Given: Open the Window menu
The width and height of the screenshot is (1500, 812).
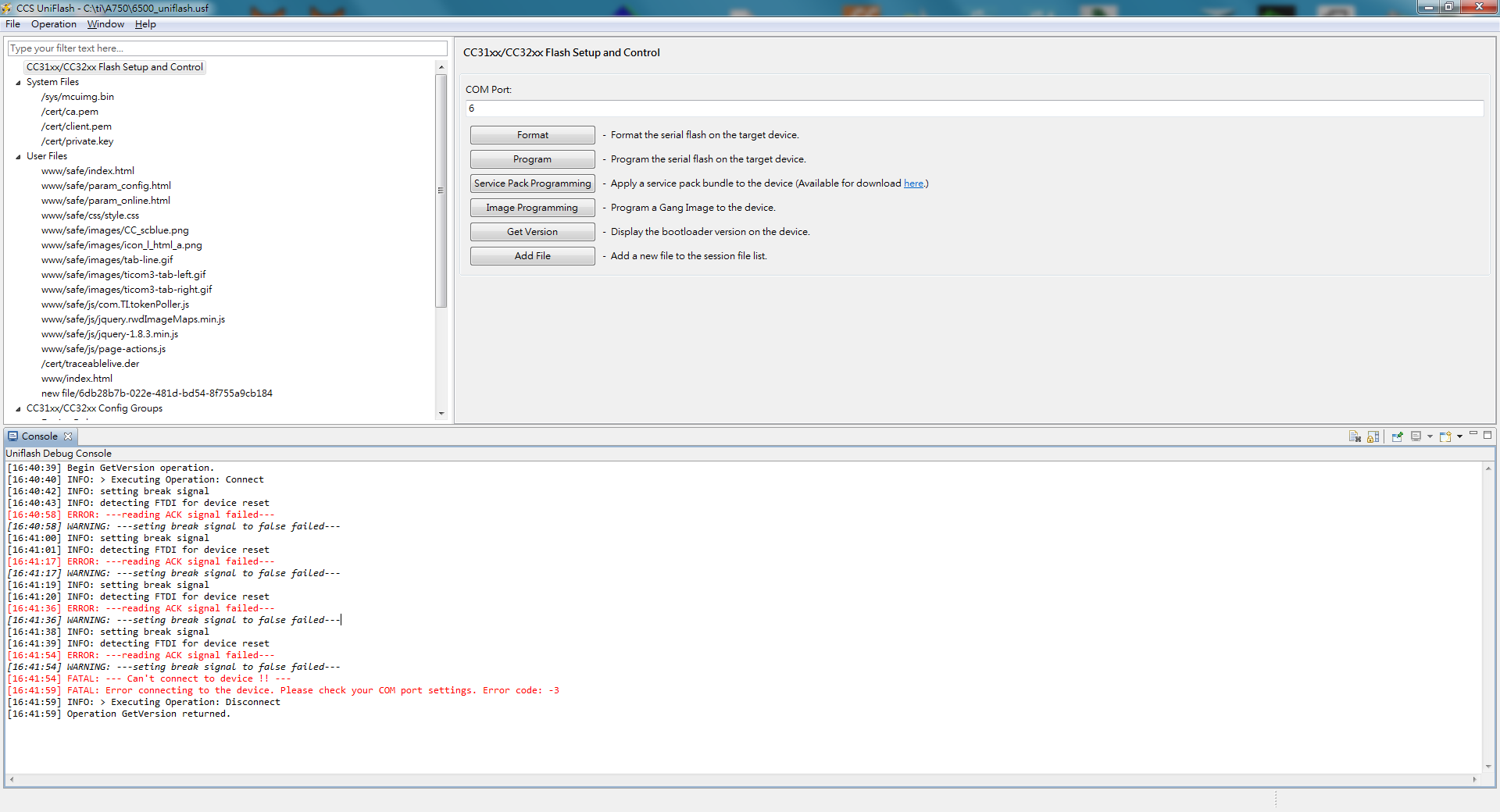Looking at the screenshot, I should (x=105, y=24).
